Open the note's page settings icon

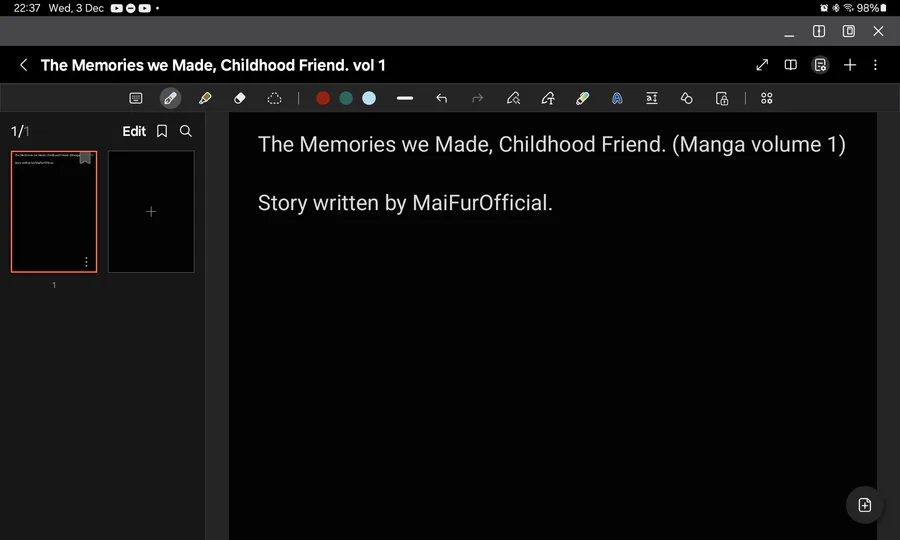click(820, 65)
